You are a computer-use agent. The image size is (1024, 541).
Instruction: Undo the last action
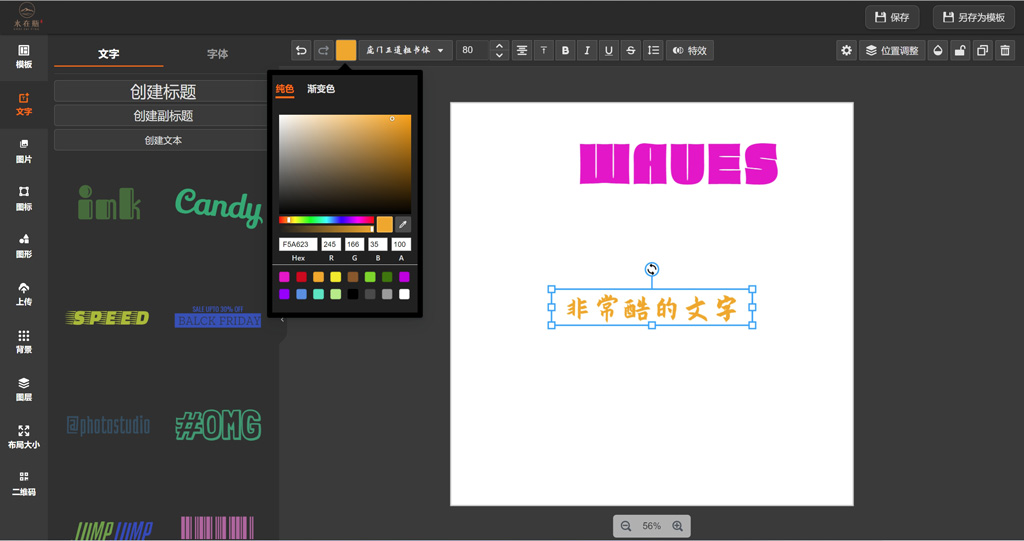pos(301,50)
